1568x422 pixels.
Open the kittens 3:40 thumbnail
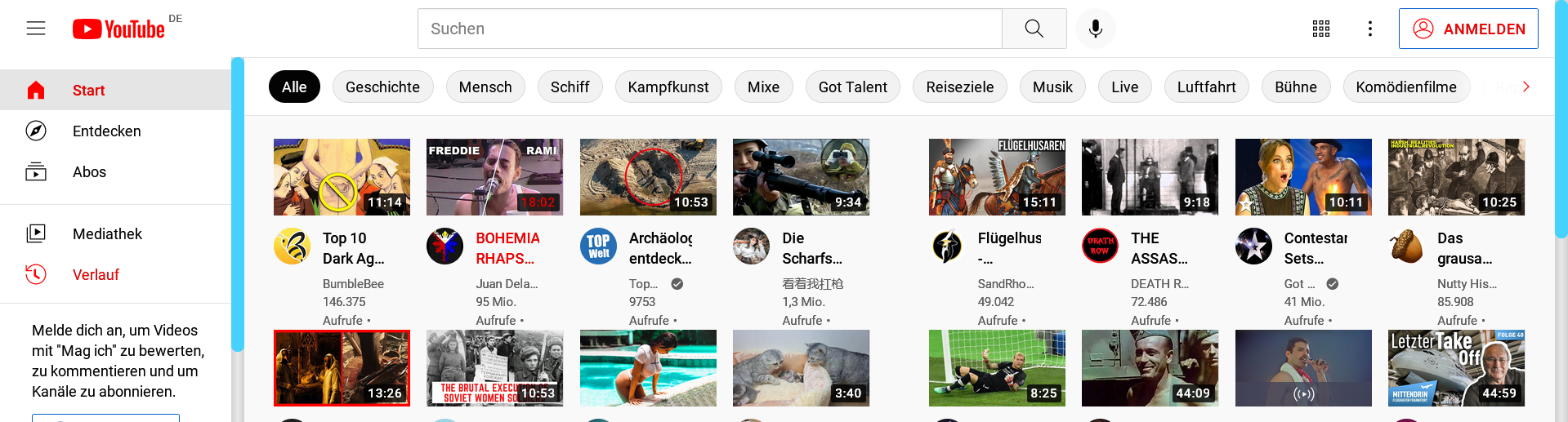[x=801, y=368]
